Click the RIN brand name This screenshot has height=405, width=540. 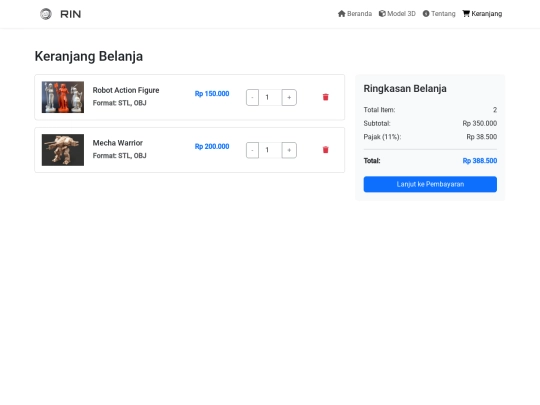pos(71,14)
